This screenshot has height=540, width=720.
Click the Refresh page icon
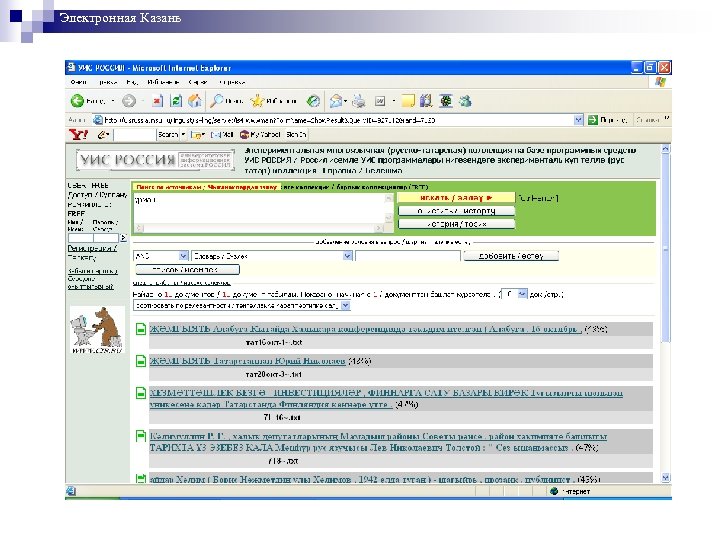pos(176,101)
